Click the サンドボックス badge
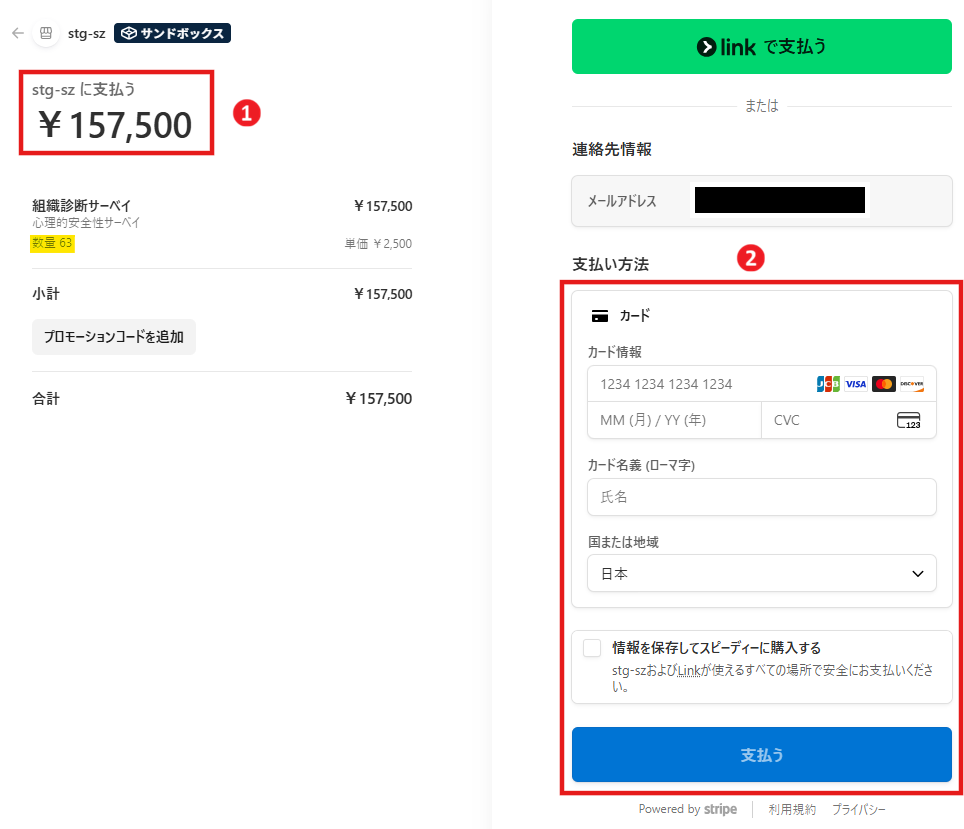 pyautogui.click(x=173, y=33)
